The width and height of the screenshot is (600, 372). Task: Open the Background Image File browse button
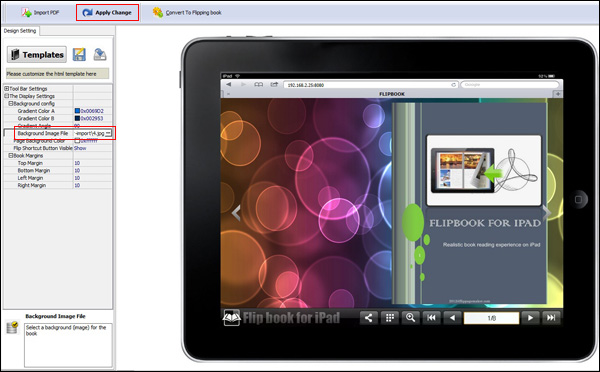[109, 133]
